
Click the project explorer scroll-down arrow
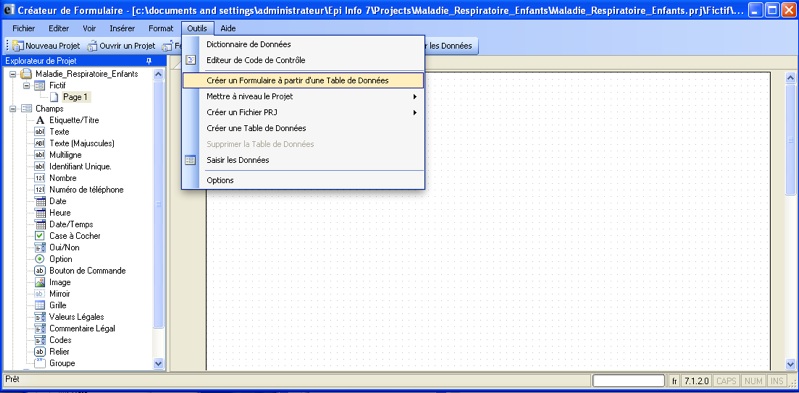click(158, 363)
